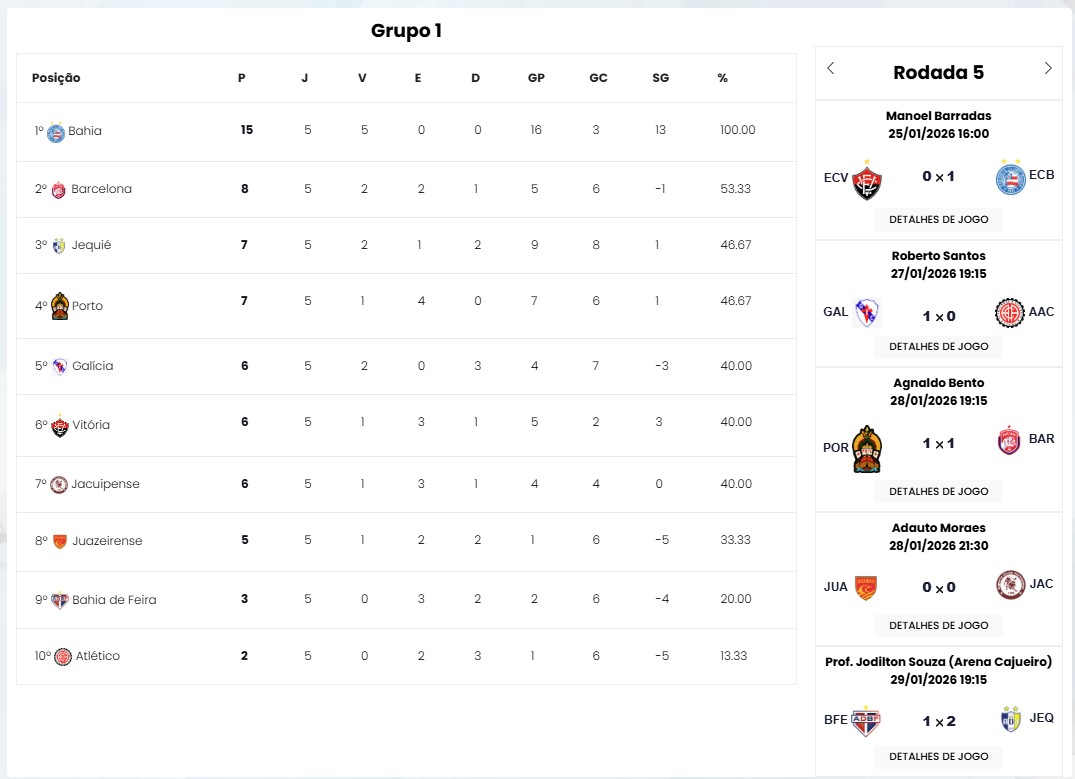Click the ECV crest in the first match
Image resolution: width=1075 pixels, height=779 pixels.
[x=866, y=179]
